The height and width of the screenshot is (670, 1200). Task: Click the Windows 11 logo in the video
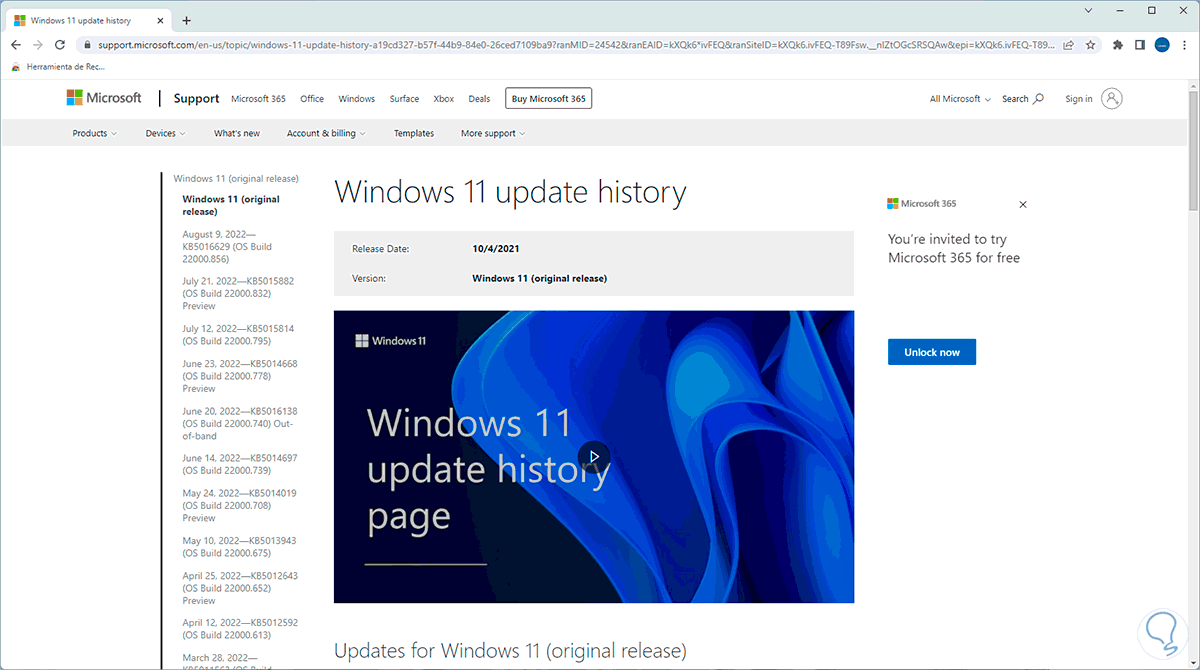[x=391, y=341]
